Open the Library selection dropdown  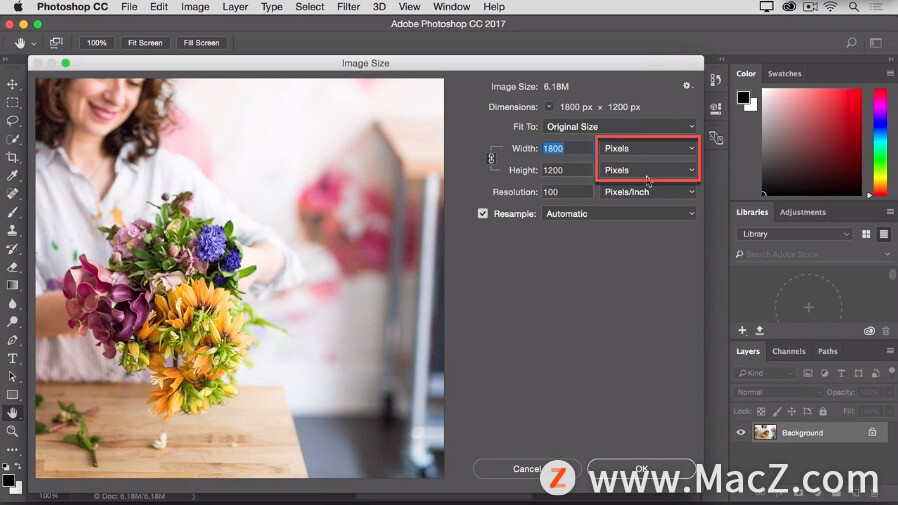tap(794, 234)
